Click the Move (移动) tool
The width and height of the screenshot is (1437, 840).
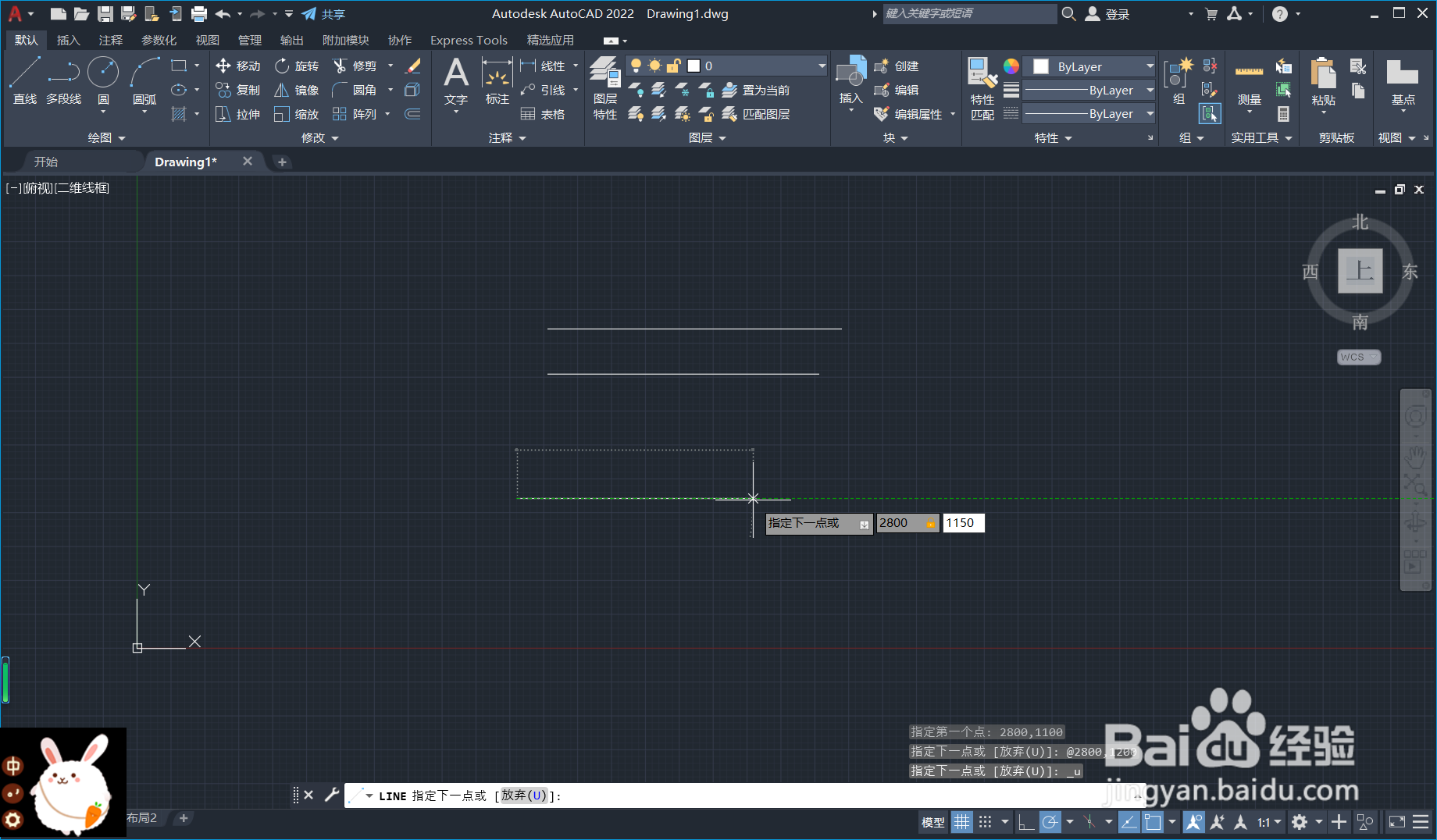click(x=238, y=66)
